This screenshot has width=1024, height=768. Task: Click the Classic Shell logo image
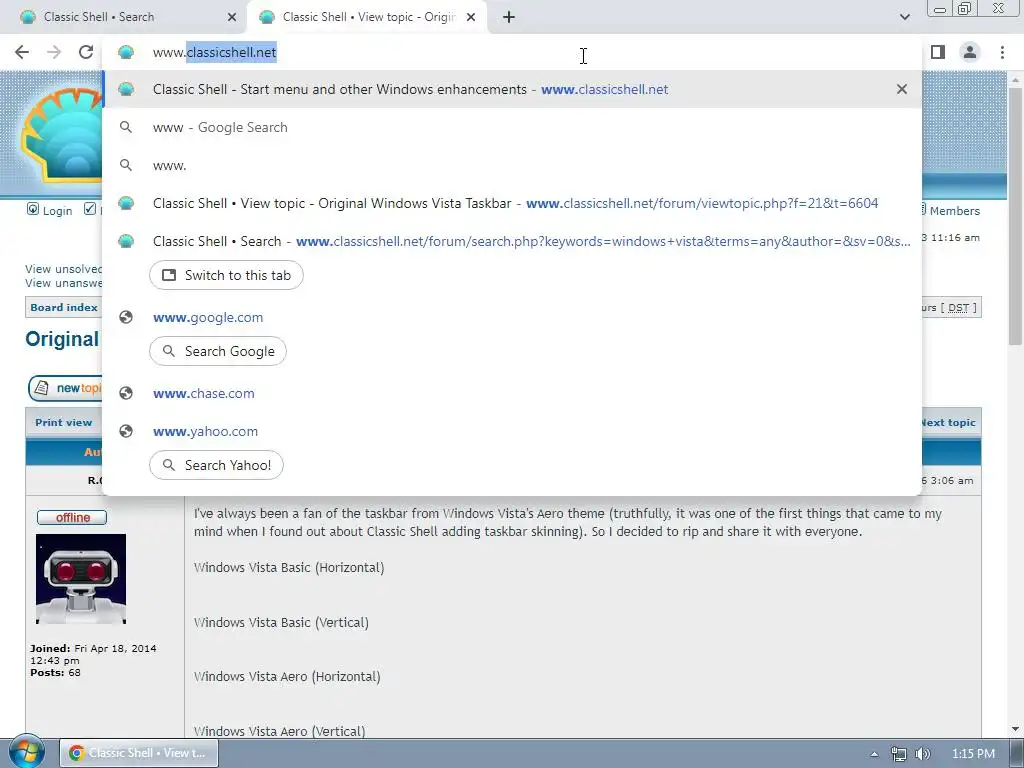(x=62, y=134)
